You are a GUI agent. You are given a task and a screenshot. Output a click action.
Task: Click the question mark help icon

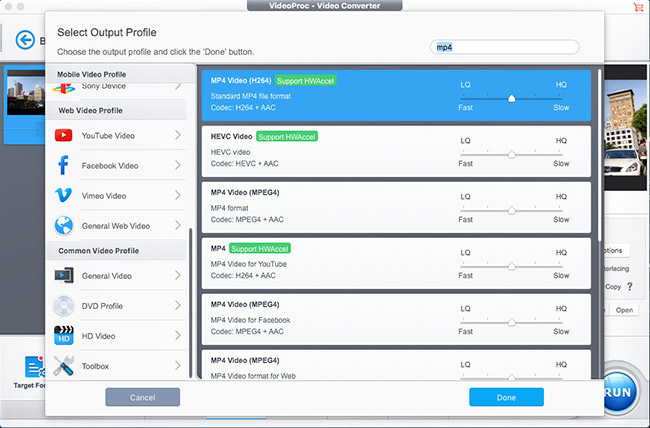630,287
